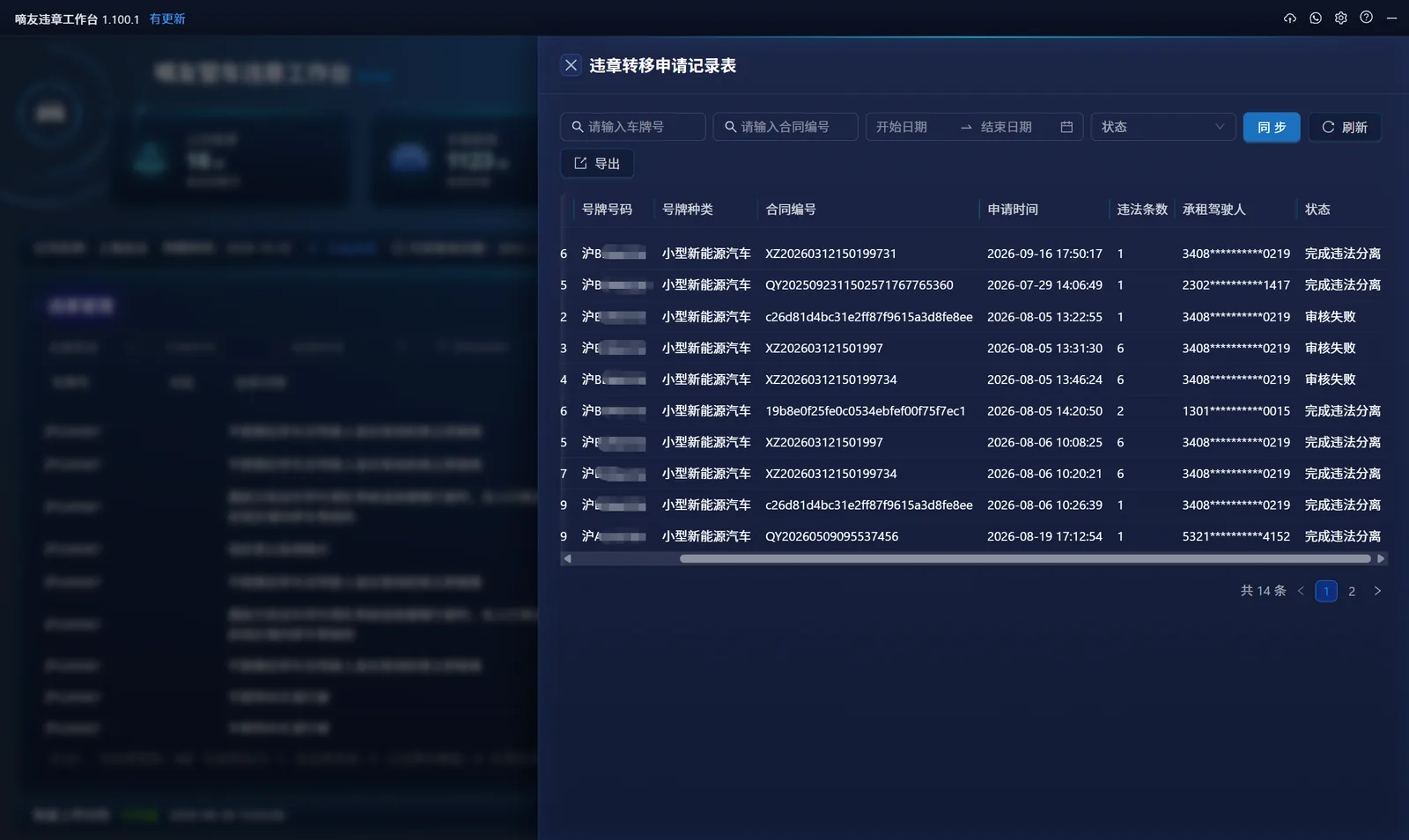Click the 状态 table column header

(x=1317, y=210)
